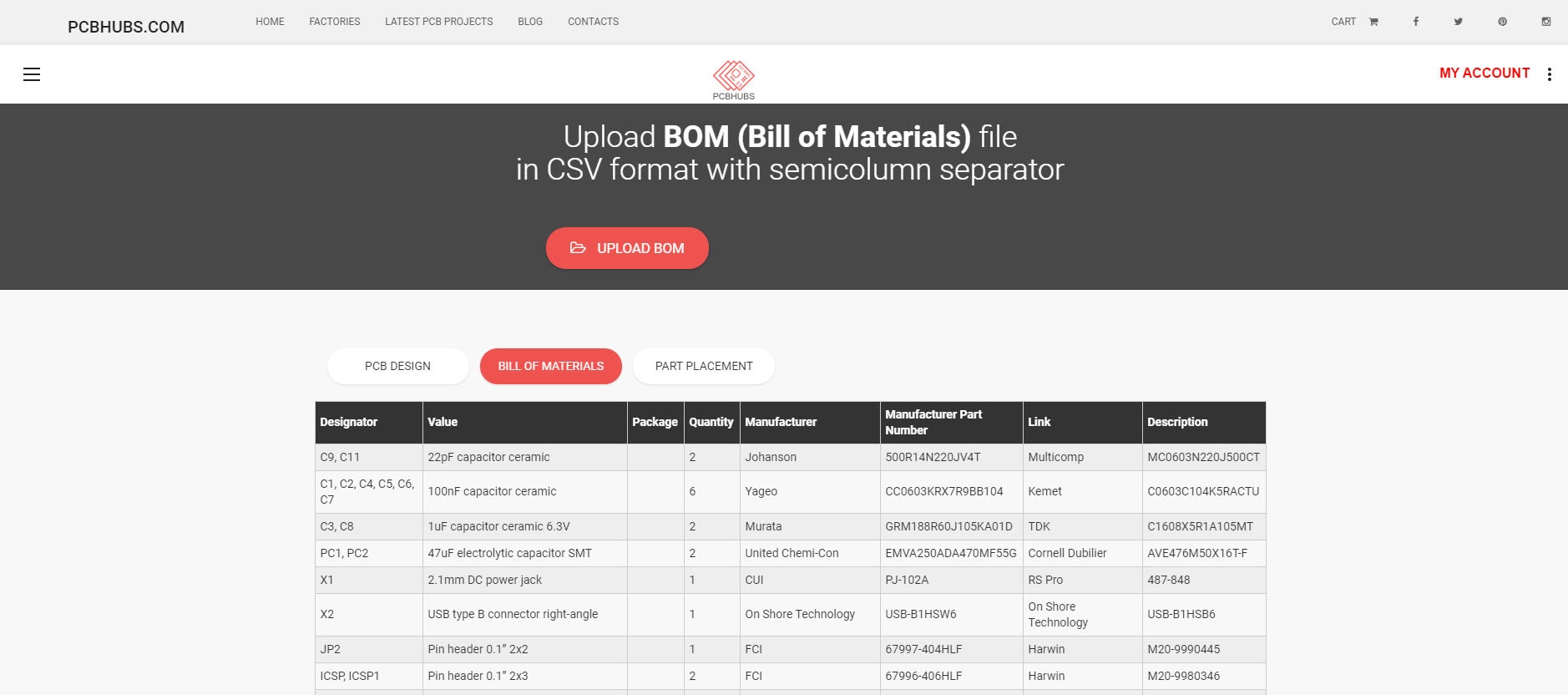Switch to the PCB DESIGN tab

(398, 366)
